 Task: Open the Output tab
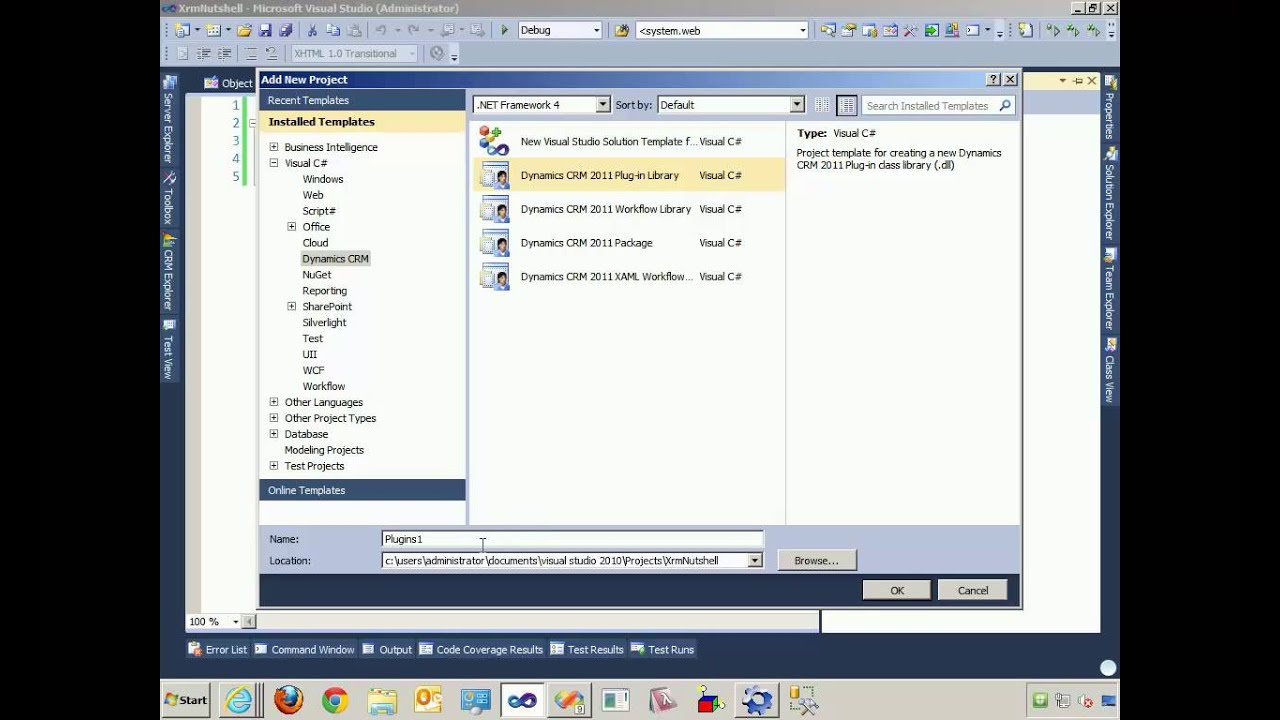coord(387,649)
